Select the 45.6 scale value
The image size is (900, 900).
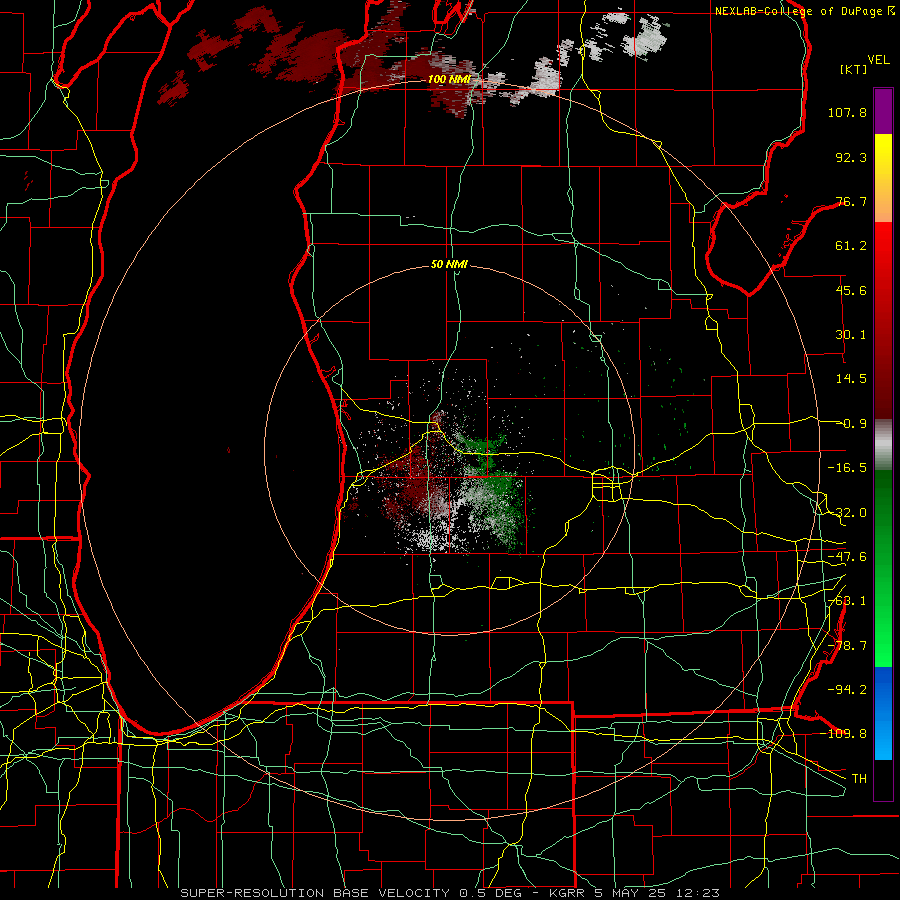click(x=851, y=290)
